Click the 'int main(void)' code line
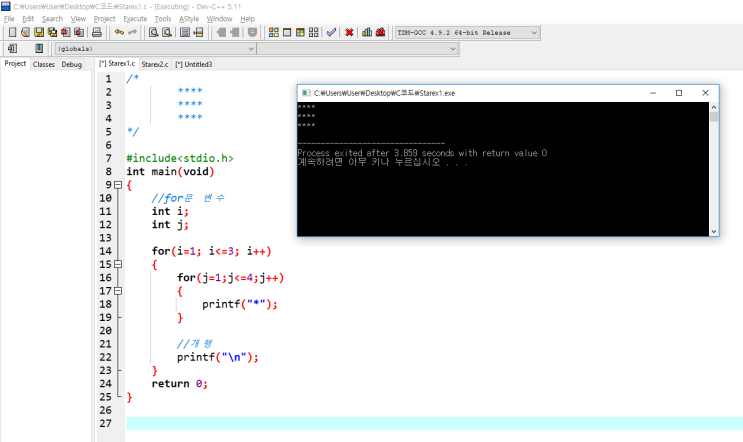This screenshot has height=442, width=743. point(170,171)
